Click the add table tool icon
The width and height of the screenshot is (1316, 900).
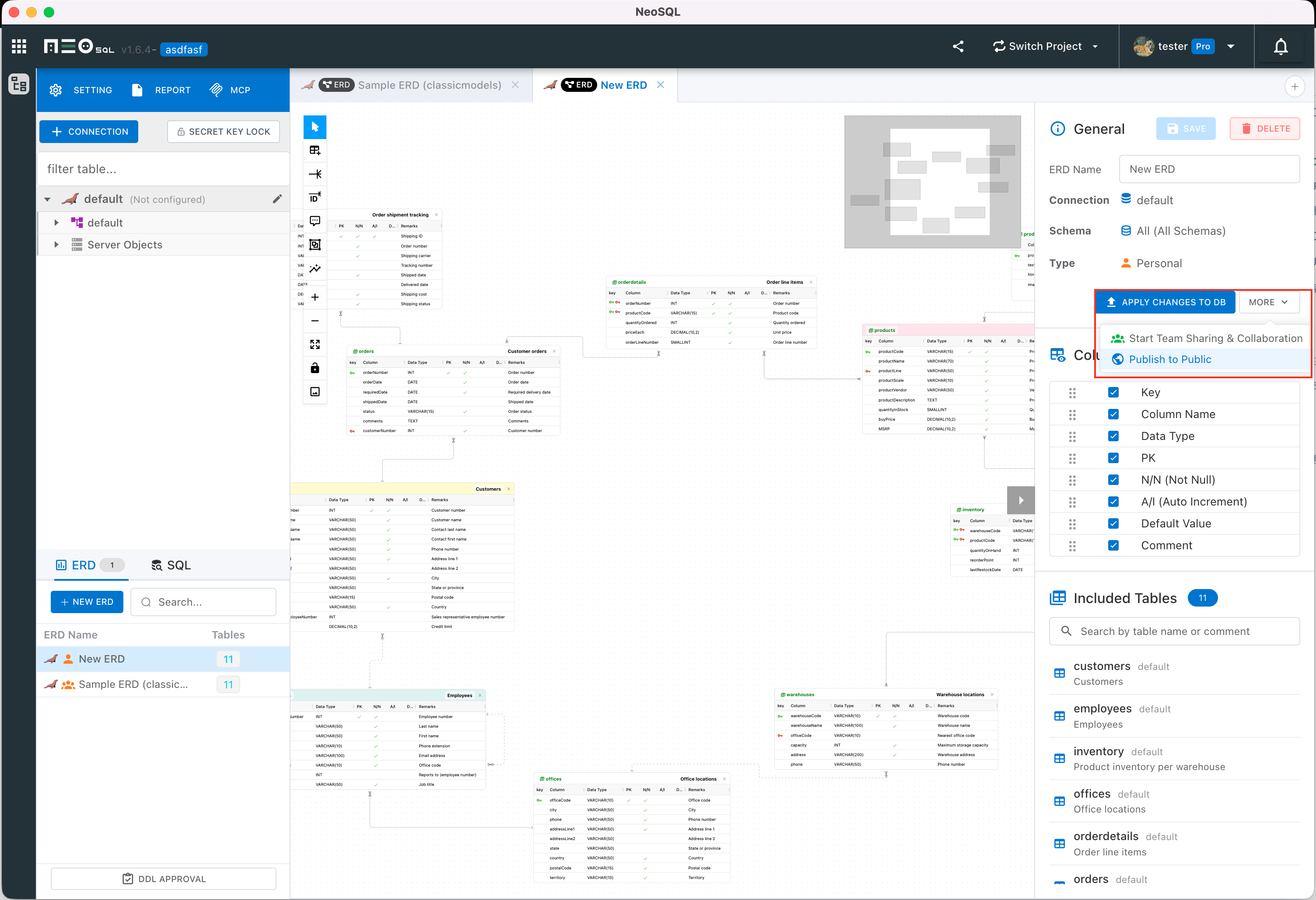click(315, 150)
